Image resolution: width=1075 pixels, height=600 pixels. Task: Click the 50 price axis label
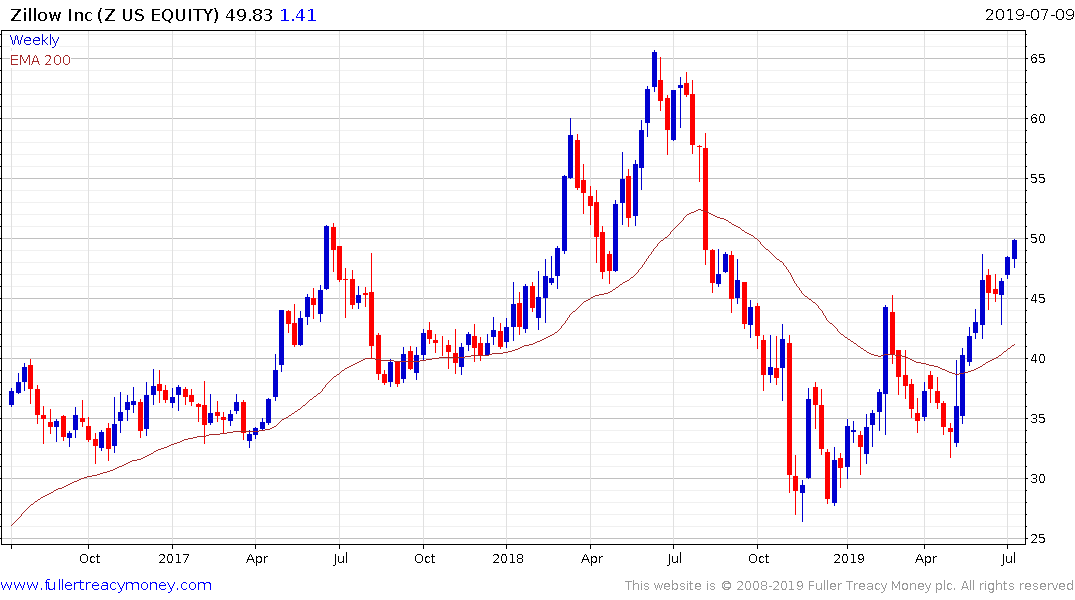(x=1038, y=239)
